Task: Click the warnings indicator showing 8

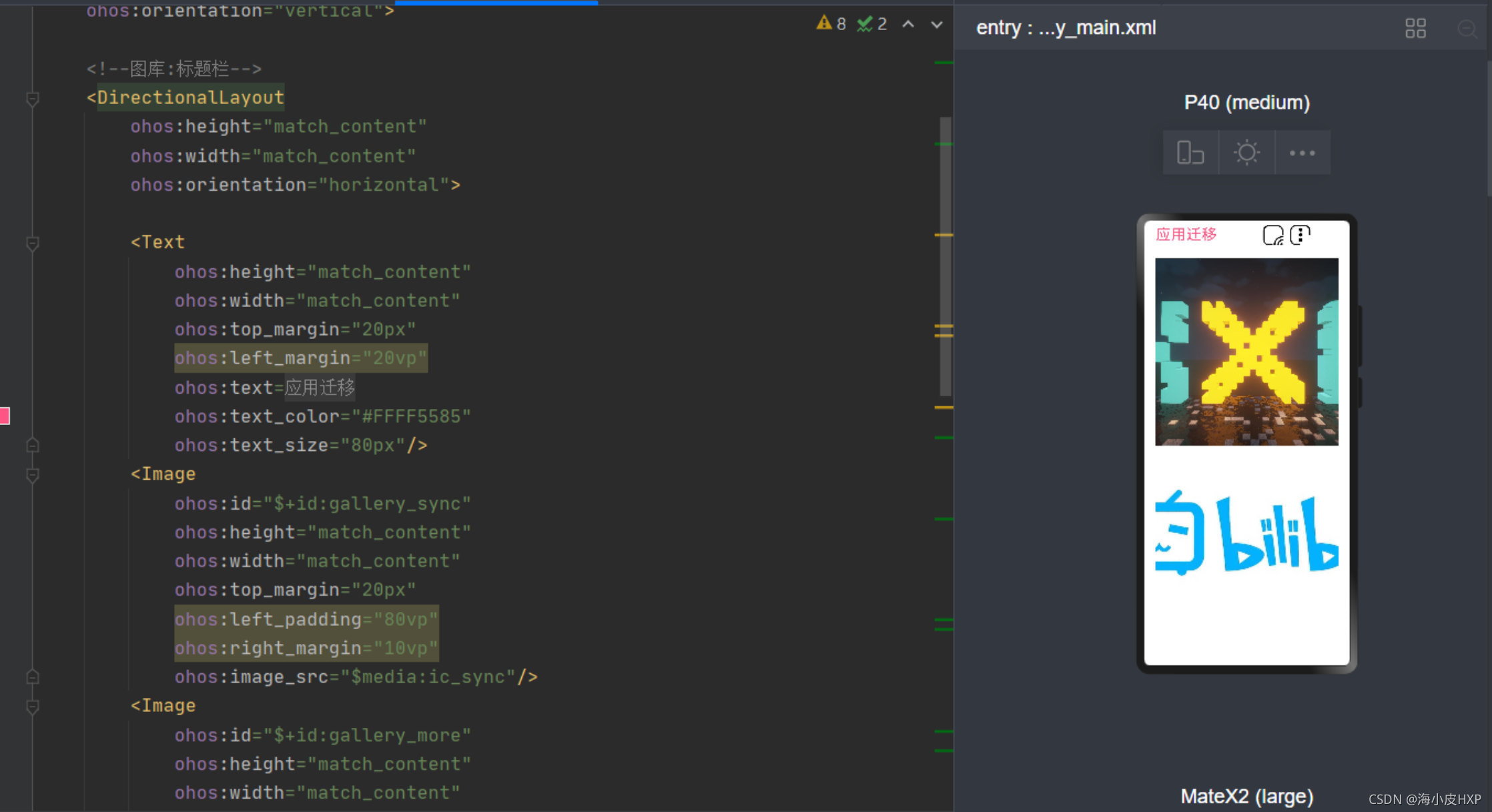Action: pyautogui.click(x=831, y=24)
